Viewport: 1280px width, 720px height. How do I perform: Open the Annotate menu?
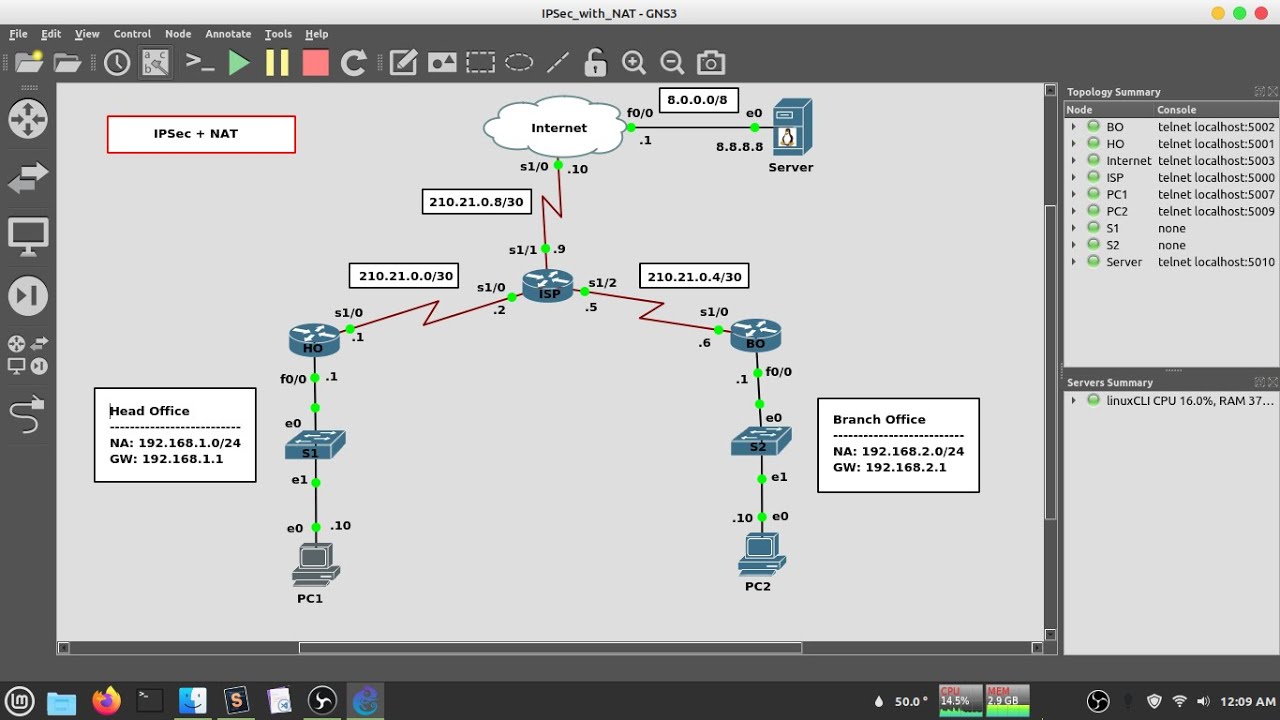tap(228, 34)
